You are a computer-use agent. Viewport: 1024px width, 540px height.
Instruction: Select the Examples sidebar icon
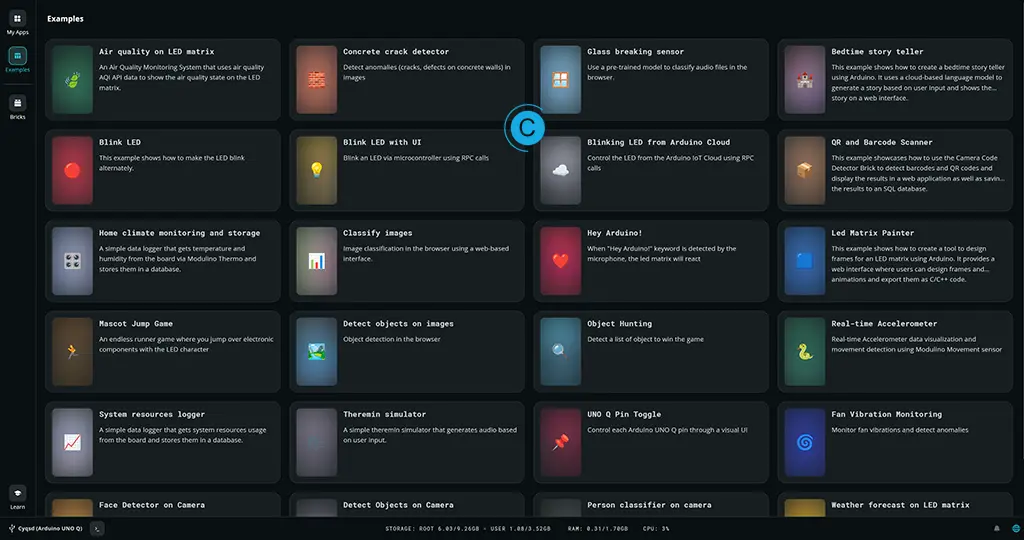click(x=17, y=58)
